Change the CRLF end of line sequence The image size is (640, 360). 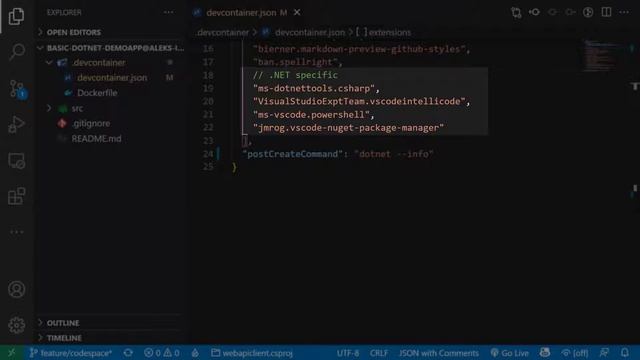click(x=378, y=353)
